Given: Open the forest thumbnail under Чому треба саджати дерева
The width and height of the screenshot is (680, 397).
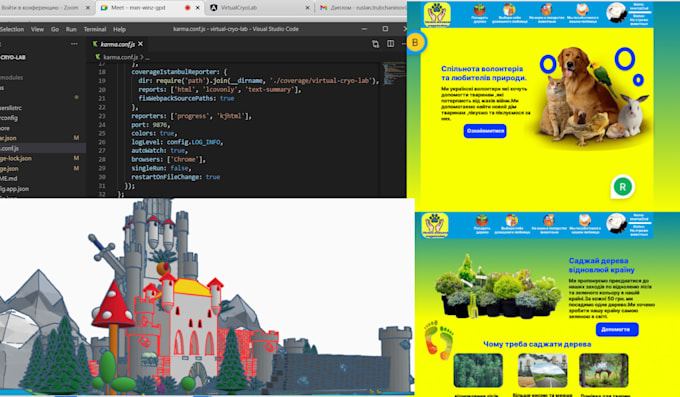Looking at the screenshot, I should [x=478, y=370].
